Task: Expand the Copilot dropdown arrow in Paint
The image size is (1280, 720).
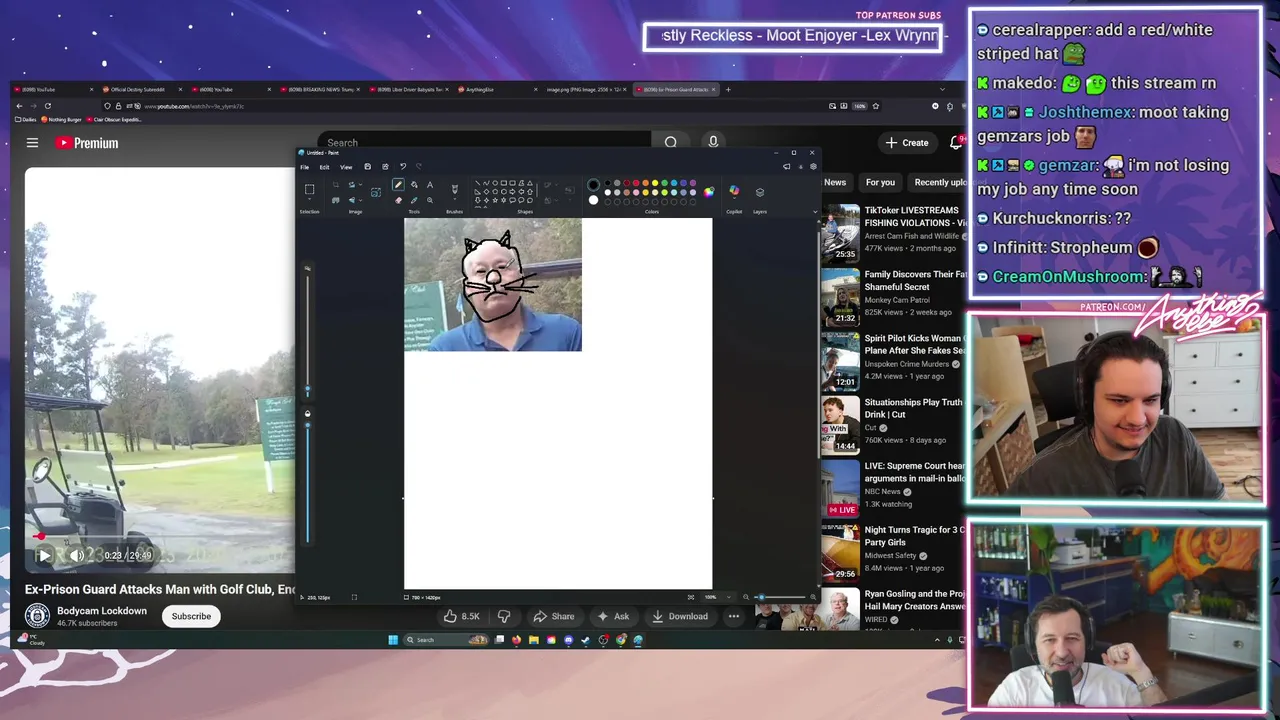Action: click(x=734, y=199)
